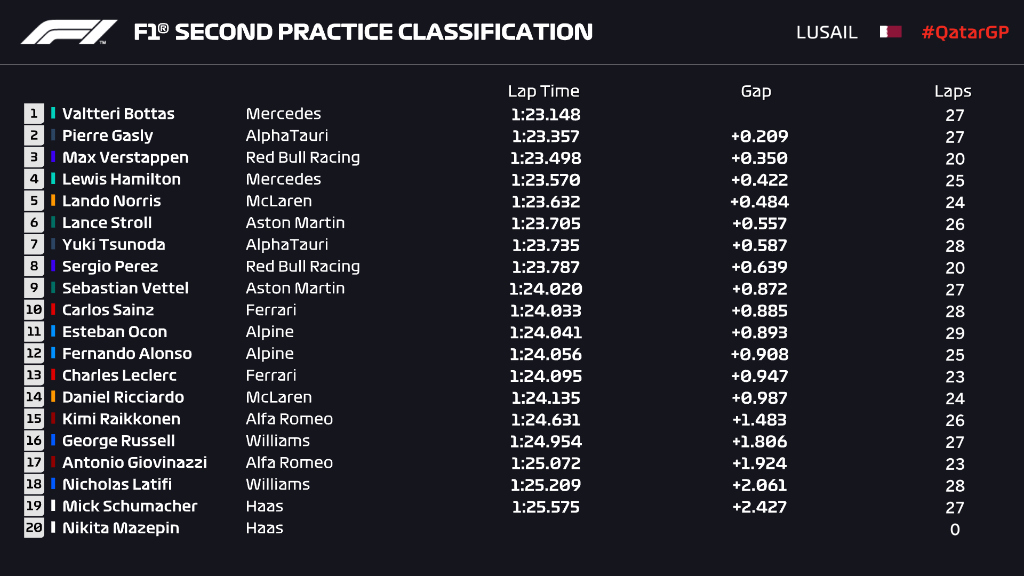The width and height of the screenshot is (1024, 576).
Task: Click the Qatar flag icon
Action: pyautogui.click(x=890, y=32)
